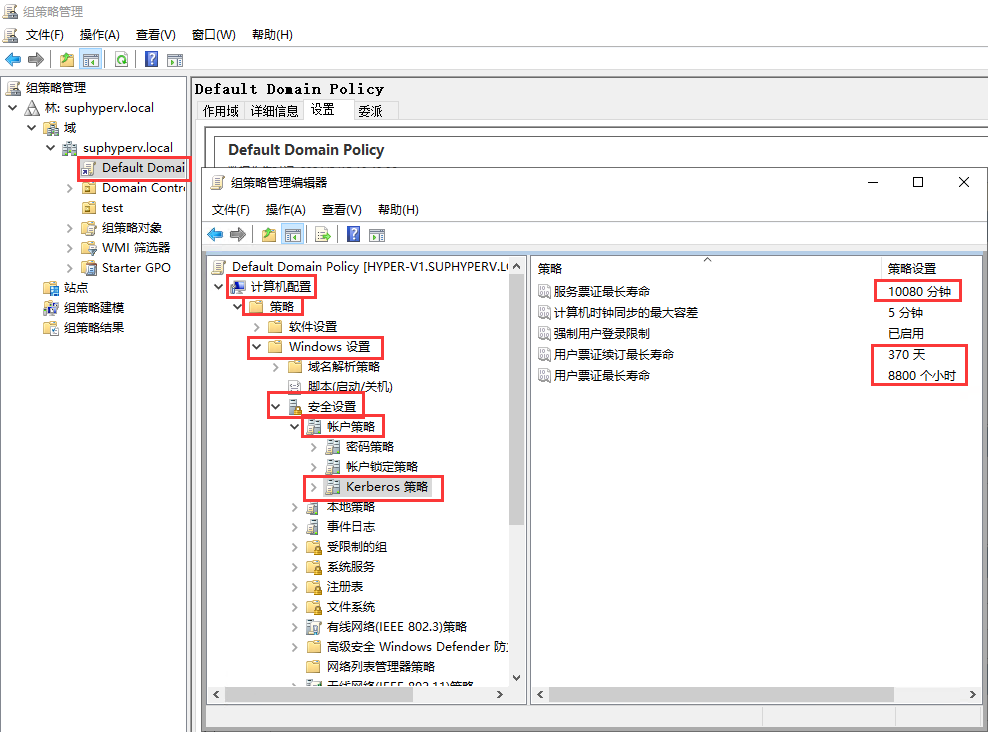Switch to 详细信息 tab
Screen dimensions: 988x732
274,111
